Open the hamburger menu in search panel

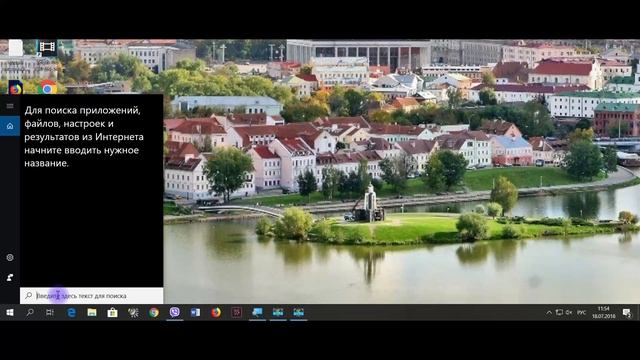coord(10,106)
